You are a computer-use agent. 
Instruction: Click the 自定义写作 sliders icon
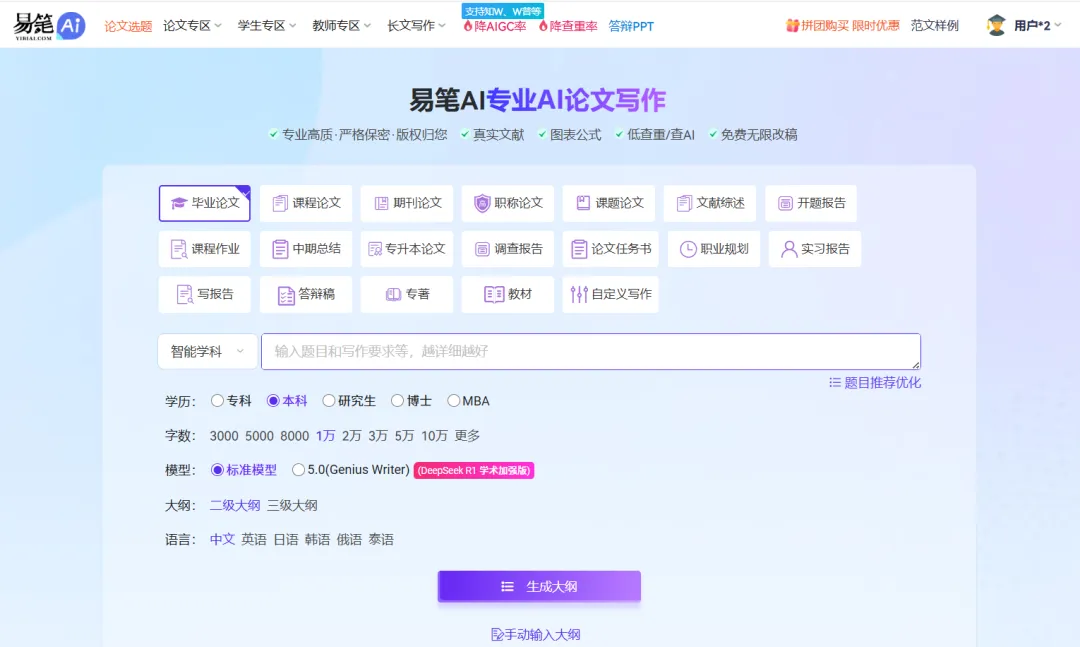[x=579, y=294]
